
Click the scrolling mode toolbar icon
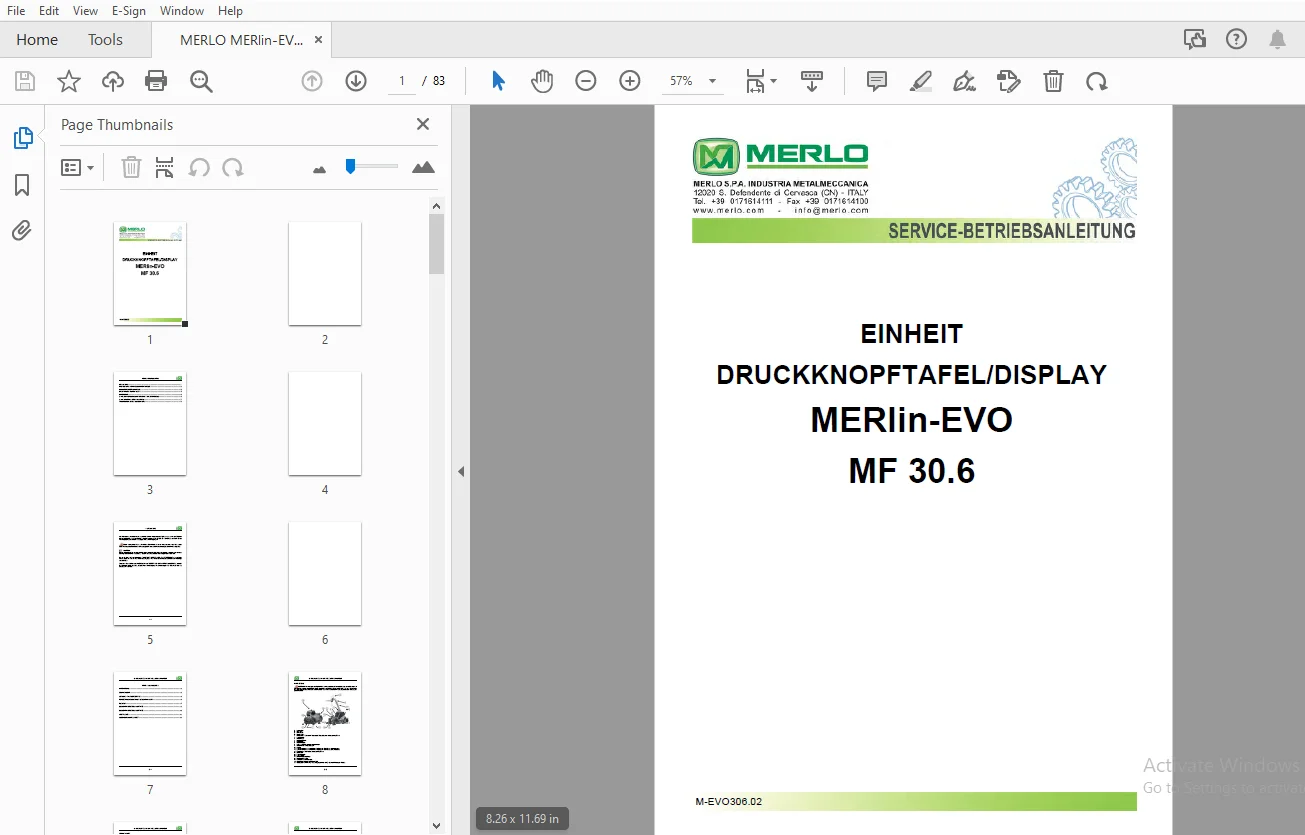(811, 81)
